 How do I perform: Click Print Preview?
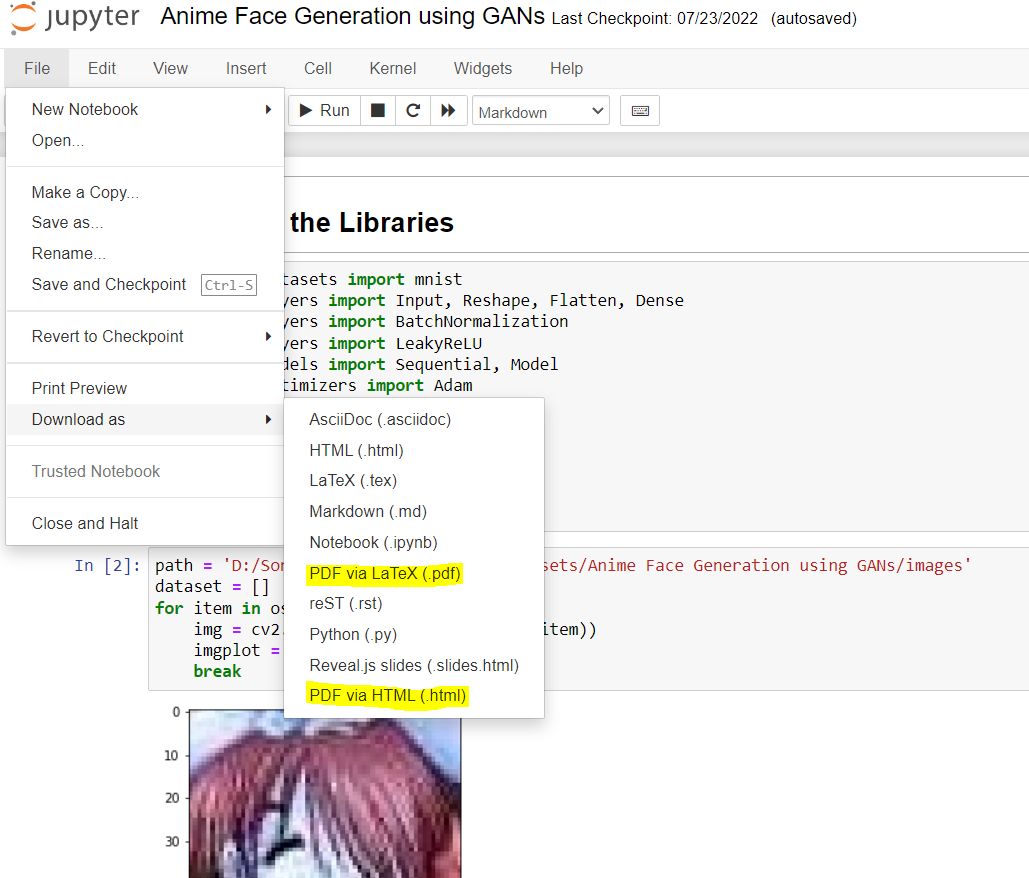(x=79, y=388)
